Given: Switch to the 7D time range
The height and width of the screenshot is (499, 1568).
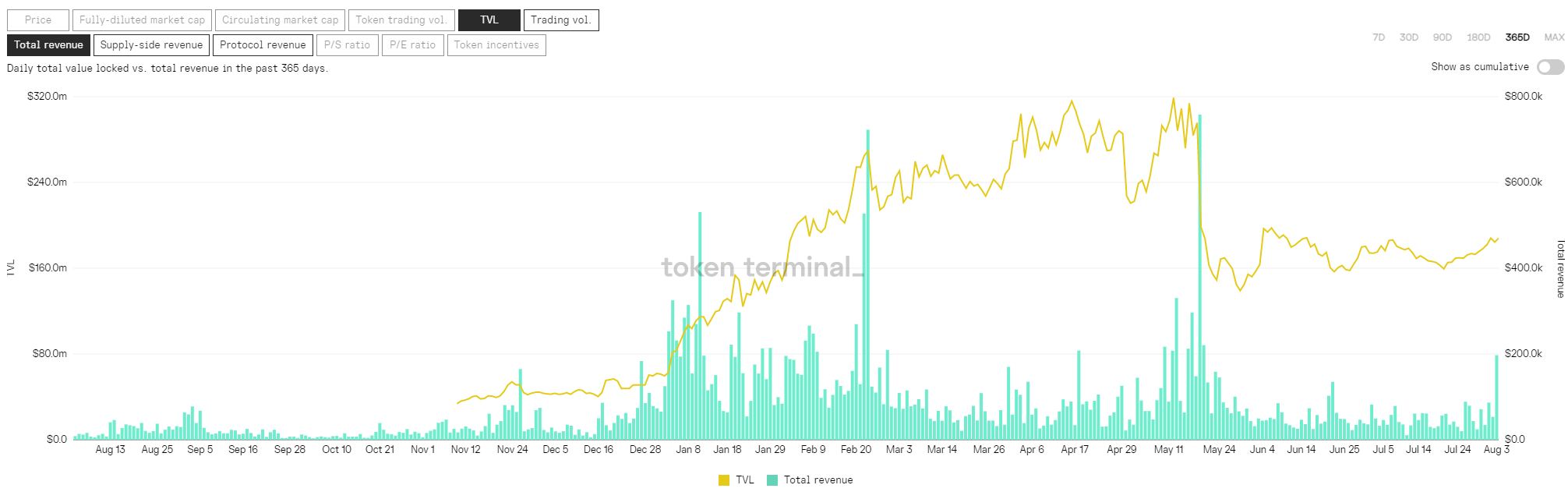Looking at the screenshot, I should pyautogui.click(x=1379, y=37).
